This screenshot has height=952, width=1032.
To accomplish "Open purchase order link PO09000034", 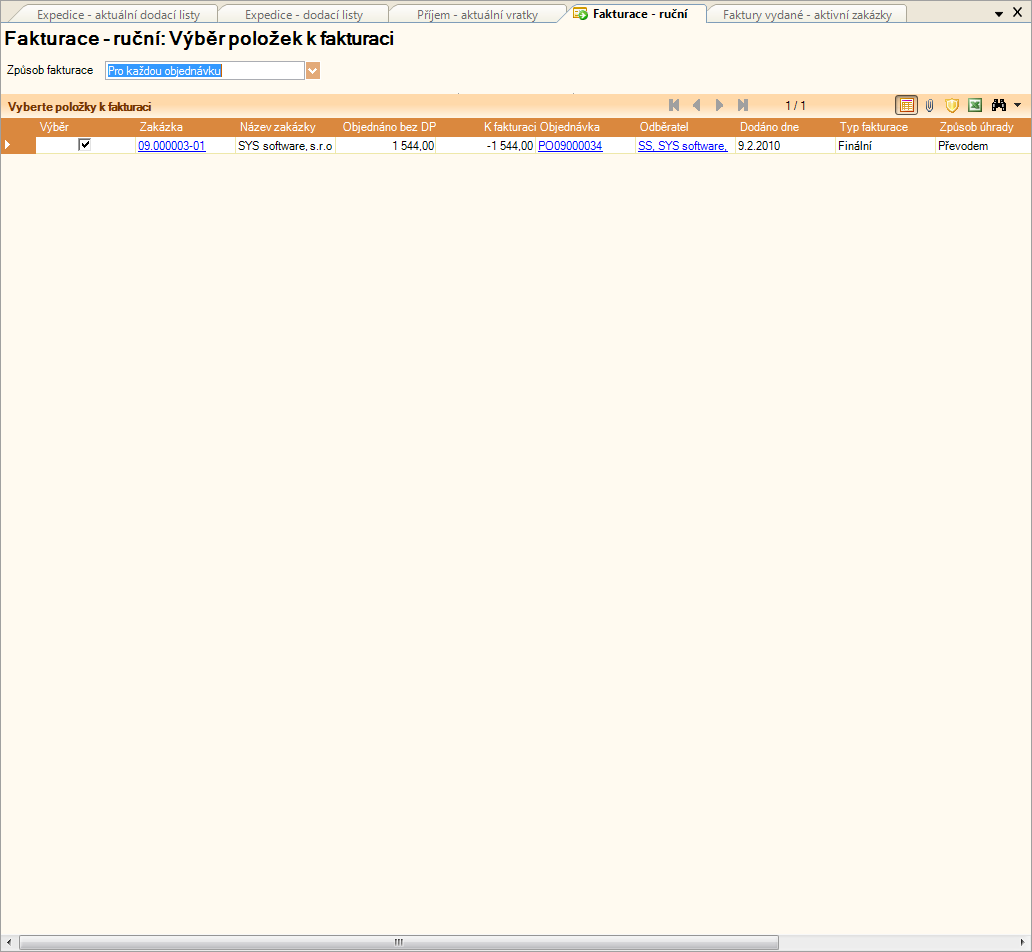I will point(570,146).
